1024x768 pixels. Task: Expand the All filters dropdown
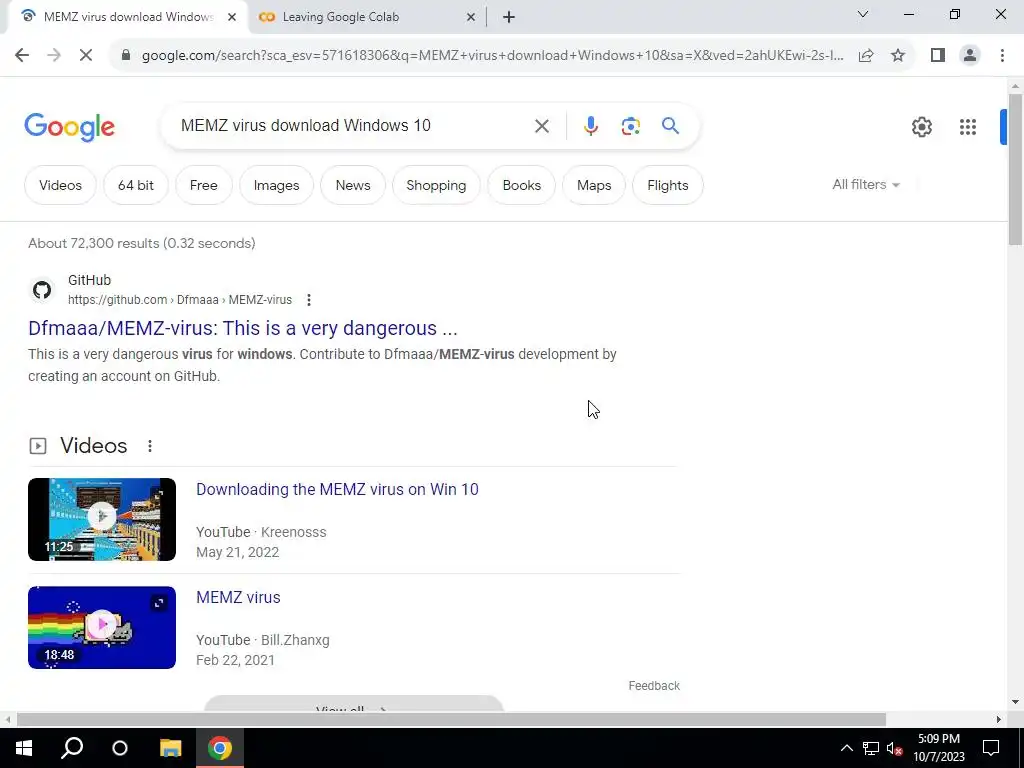click(866, 185)
